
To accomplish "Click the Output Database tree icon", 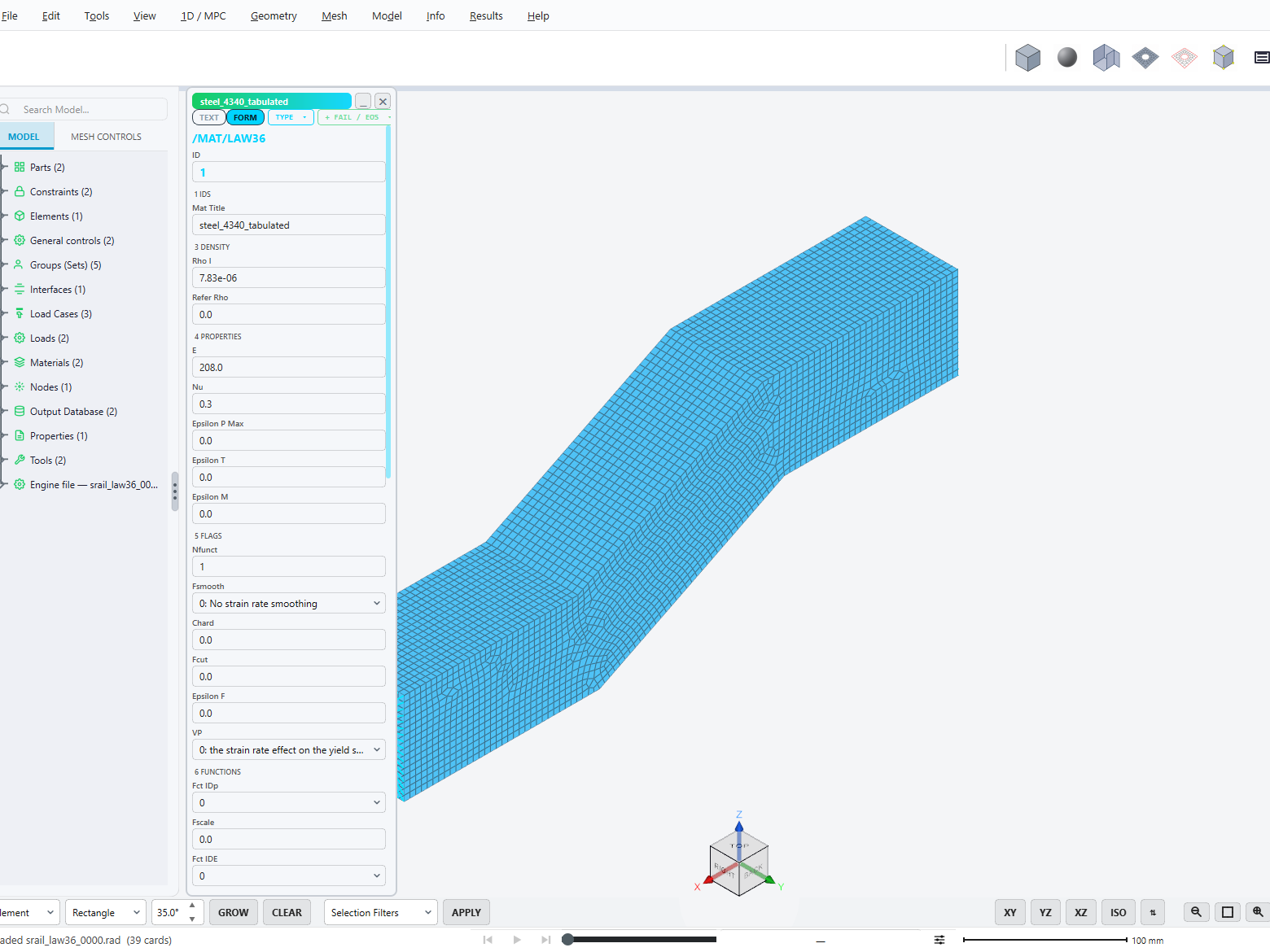I will pos(20,412).
